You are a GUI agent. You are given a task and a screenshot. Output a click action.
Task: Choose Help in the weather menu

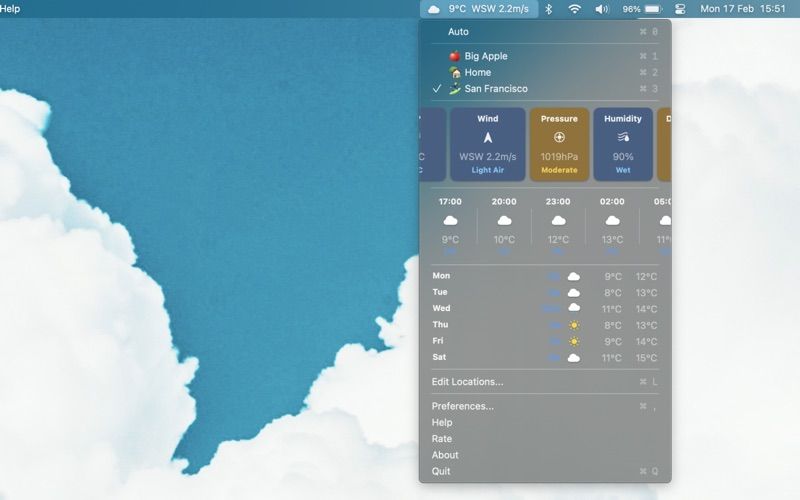[545, 422]
